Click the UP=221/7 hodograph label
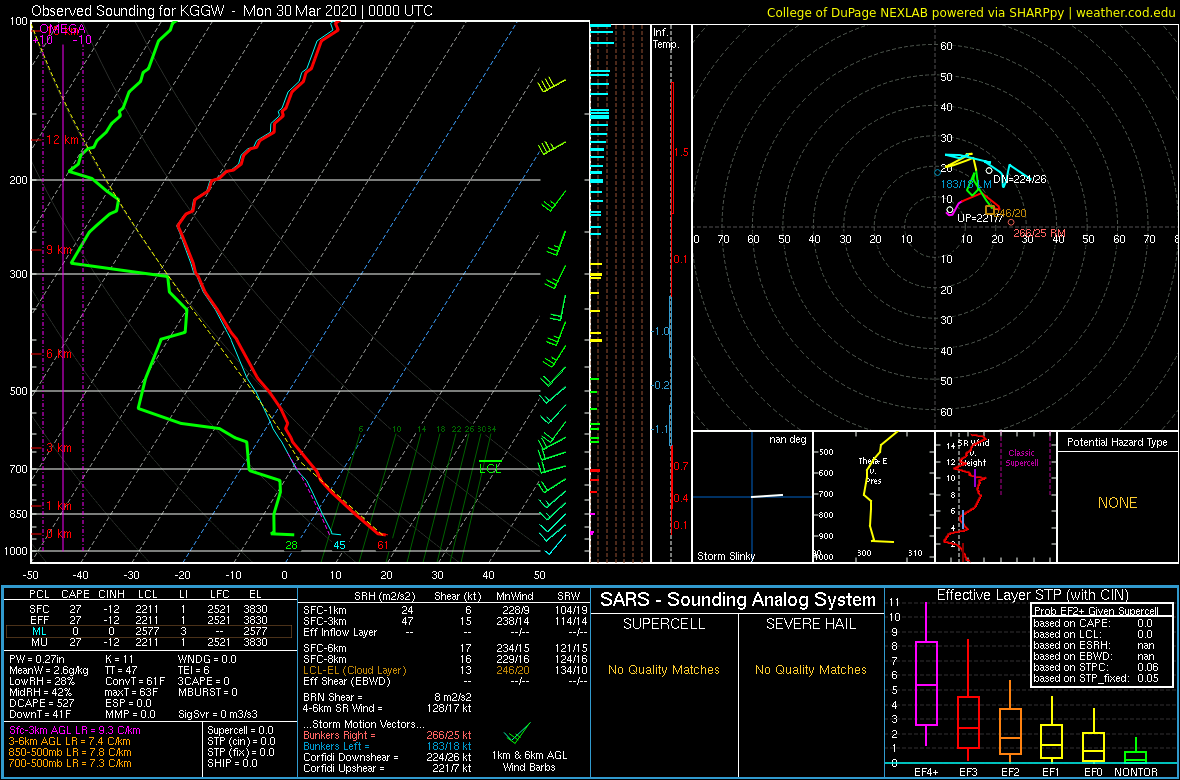Image resolution: width=1180 pixels, height=780 pixels. coord(980,218)
